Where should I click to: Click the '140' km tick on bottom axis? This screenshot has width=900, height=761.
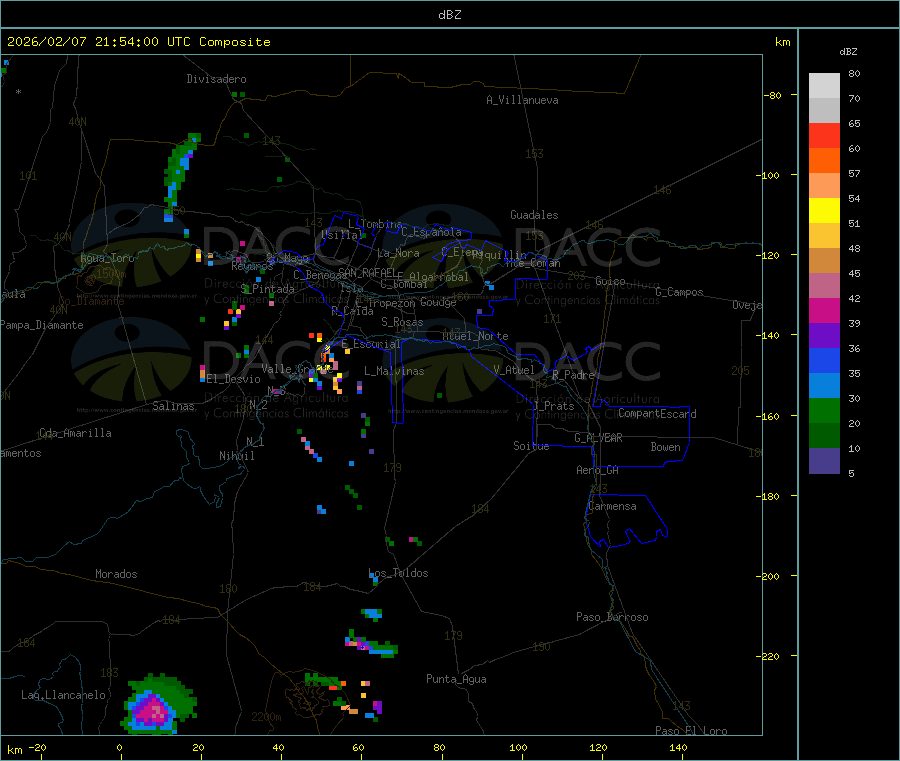pos(678,747)
